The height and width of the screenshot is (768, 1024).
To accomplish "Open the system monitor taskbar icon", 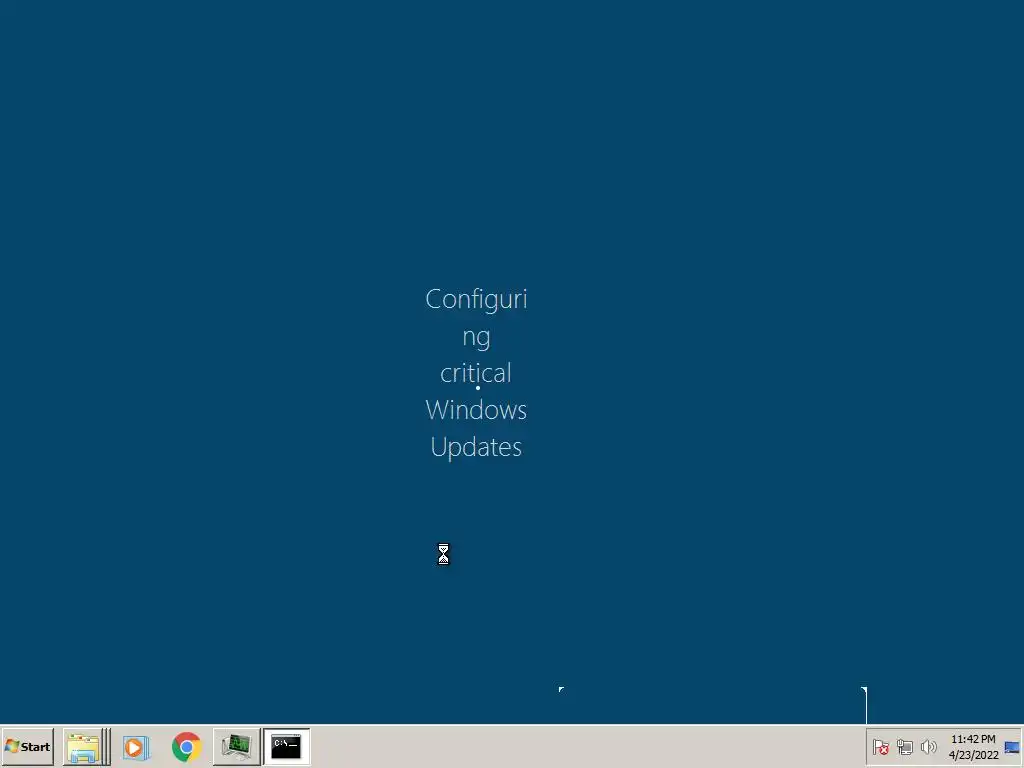I will [236, 746].
